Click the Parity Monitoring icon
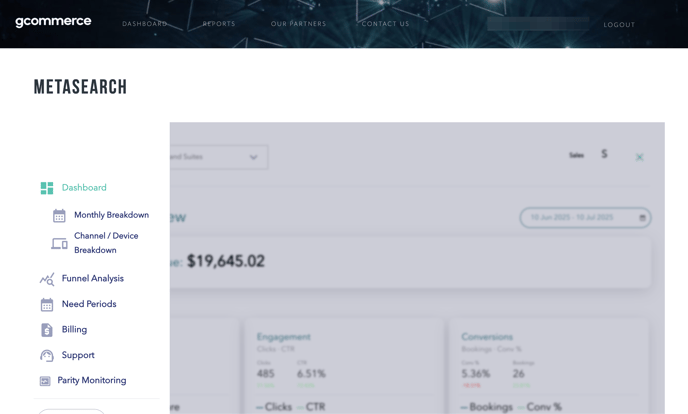Viewport: 688px width, 414px height. [x=45, y=381]
